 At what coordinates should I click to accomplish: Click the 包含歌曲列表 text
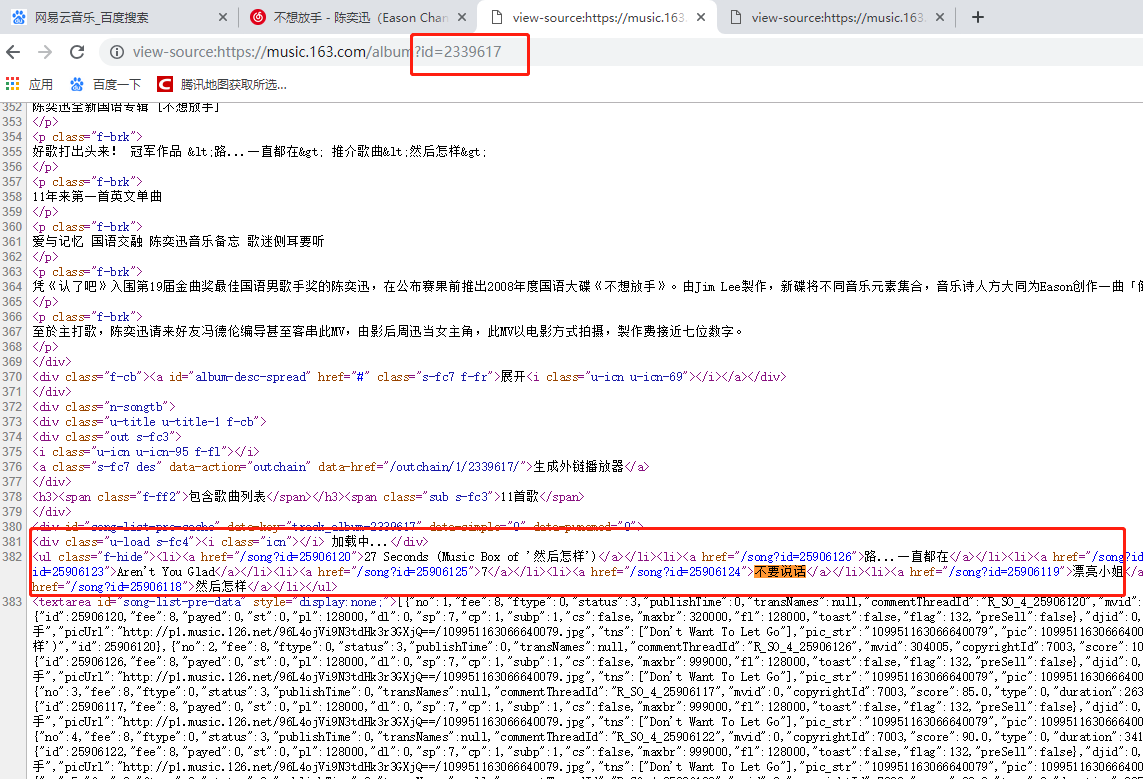tap(227, 497)
